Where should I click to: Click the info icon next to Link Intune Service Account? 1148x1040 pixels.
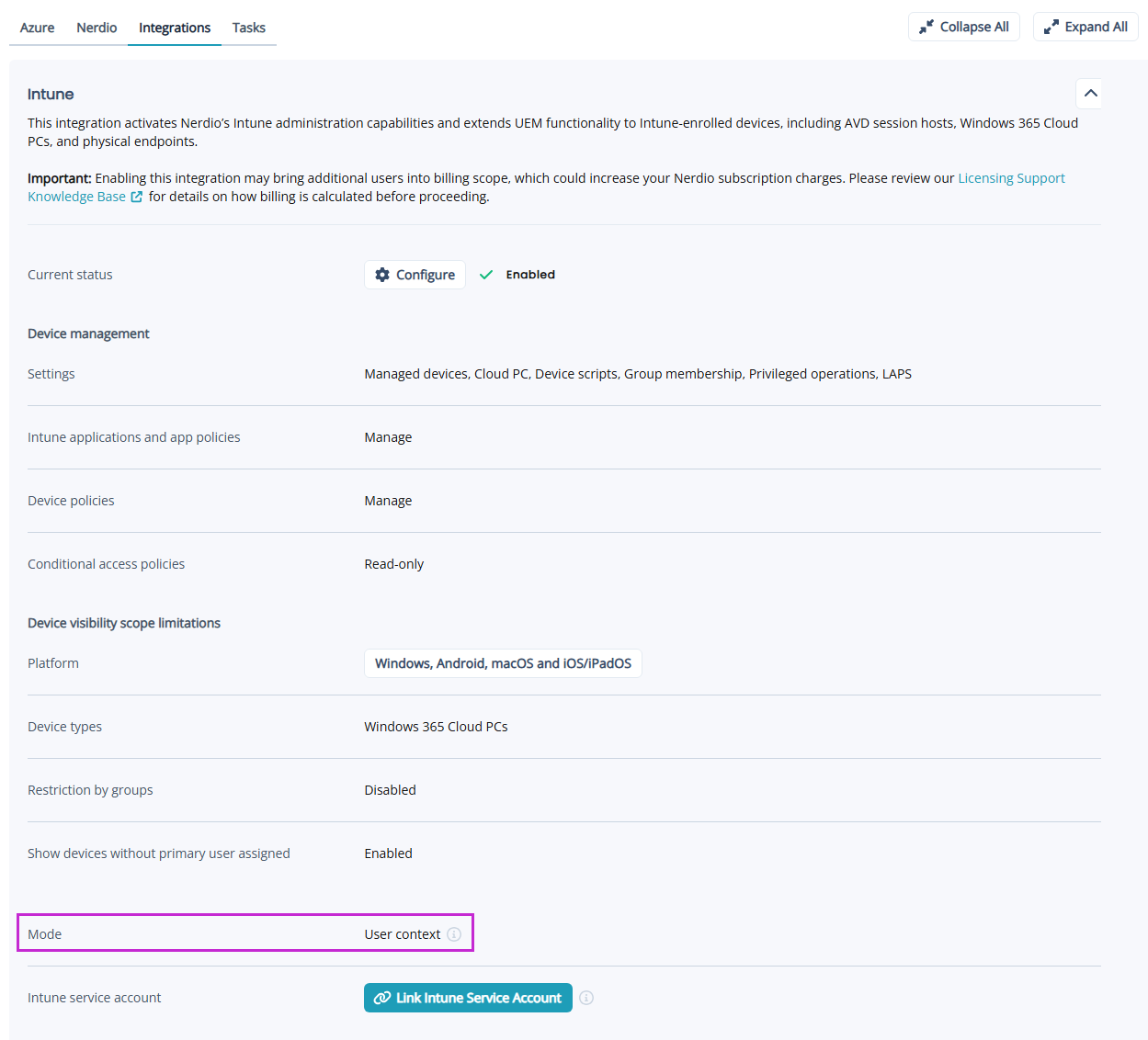[586, 998]
